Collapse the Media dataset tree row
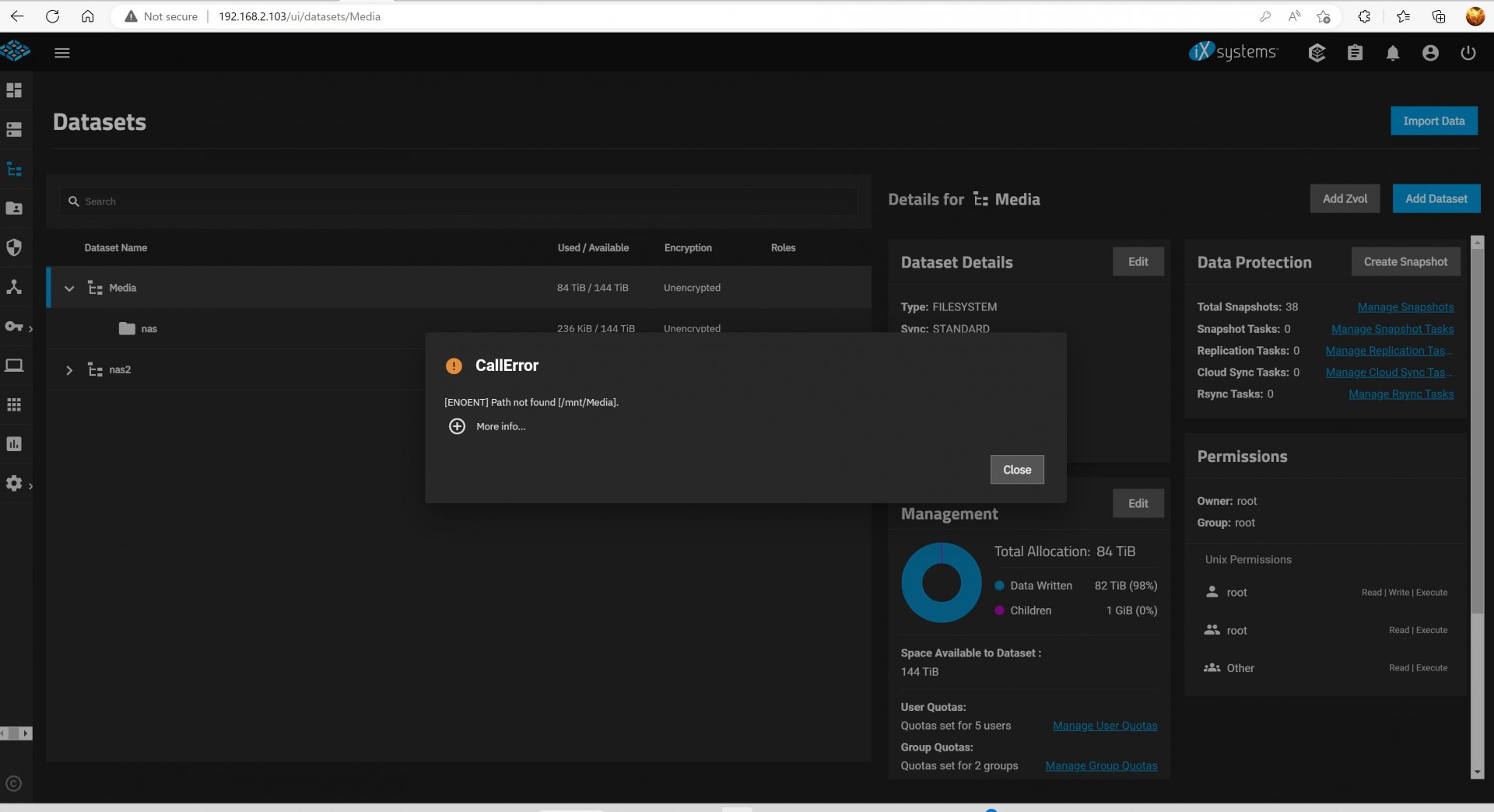The width and height of the screenshot is (1494, 812). coord(69,288)
